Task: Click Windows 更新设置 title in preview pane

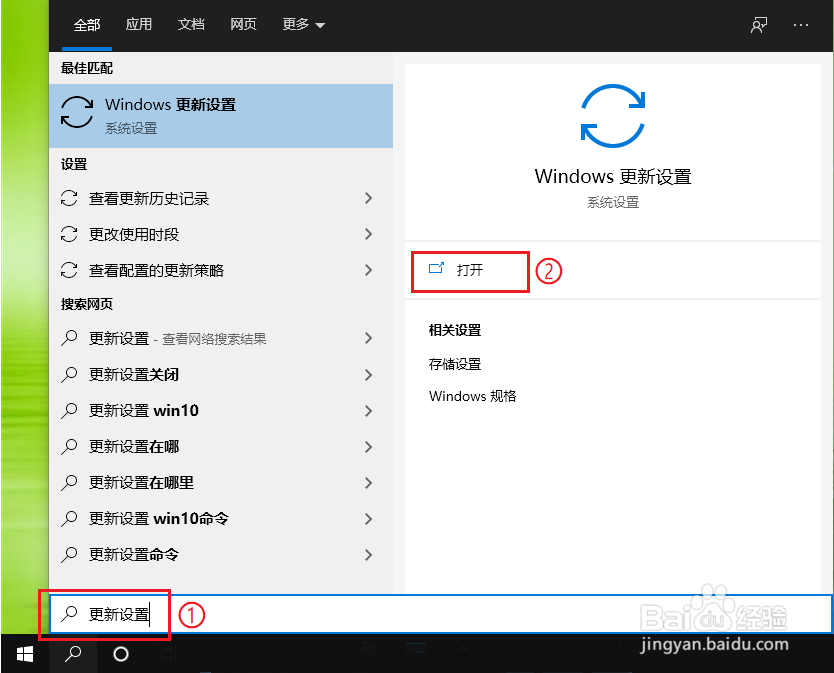Action: coord(613,177)
